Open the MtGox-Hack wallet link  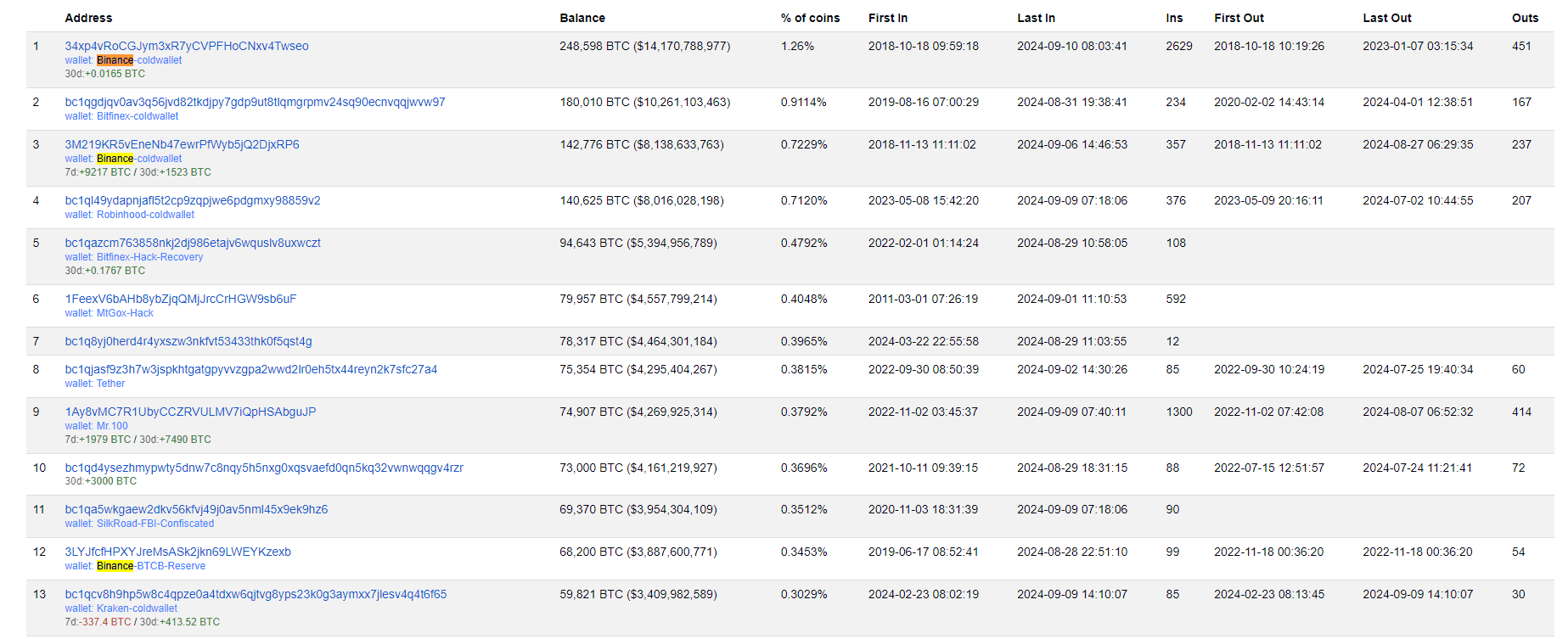[126, 312]
